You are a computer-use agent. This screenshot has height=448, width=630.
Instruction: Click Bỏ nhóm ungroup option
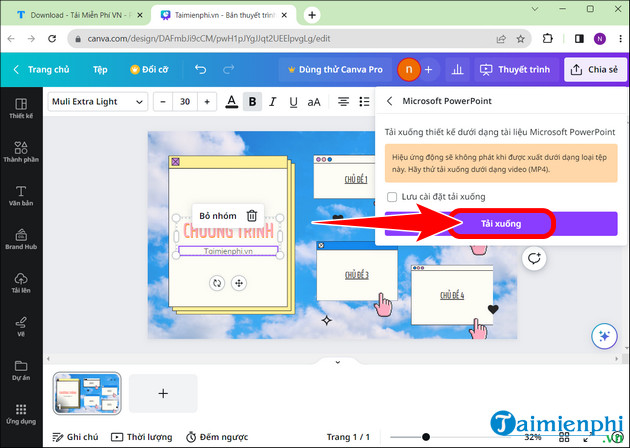[217, 216]
